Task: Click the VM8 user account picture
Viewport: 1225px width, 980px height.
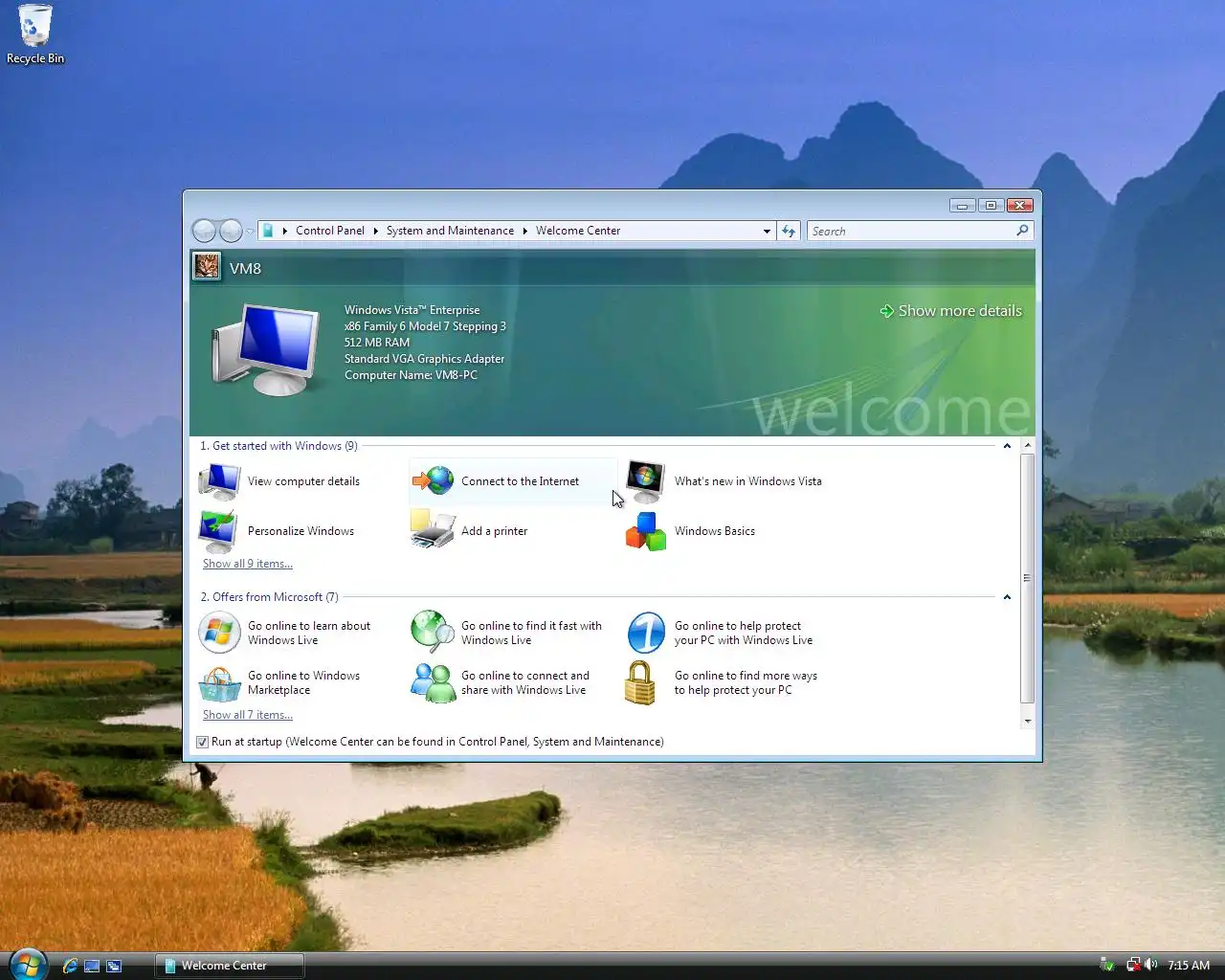Action: (x=207, y=267)
